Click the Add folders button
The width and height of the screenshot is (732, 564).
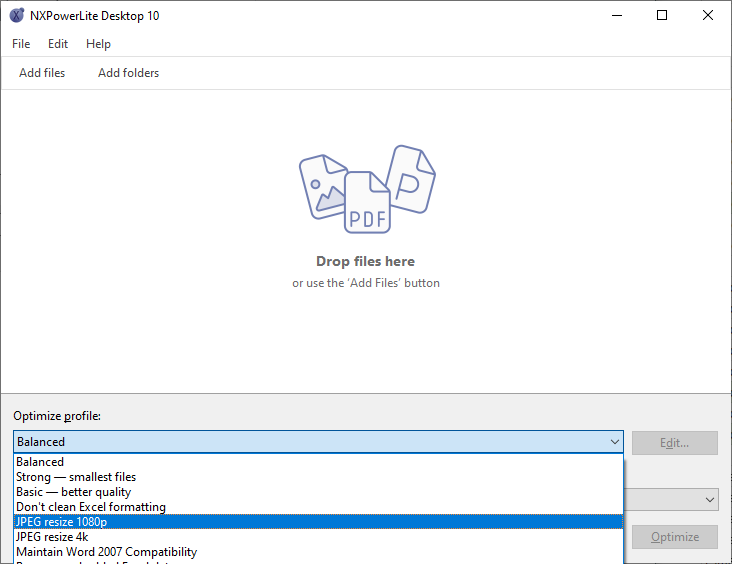click(x=128, y=73)
